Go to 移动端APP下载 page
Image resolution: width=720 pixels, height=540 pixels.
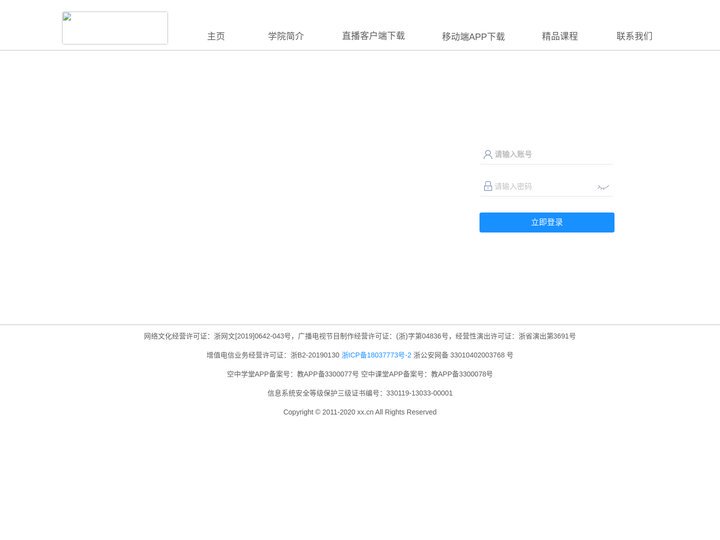473,36
